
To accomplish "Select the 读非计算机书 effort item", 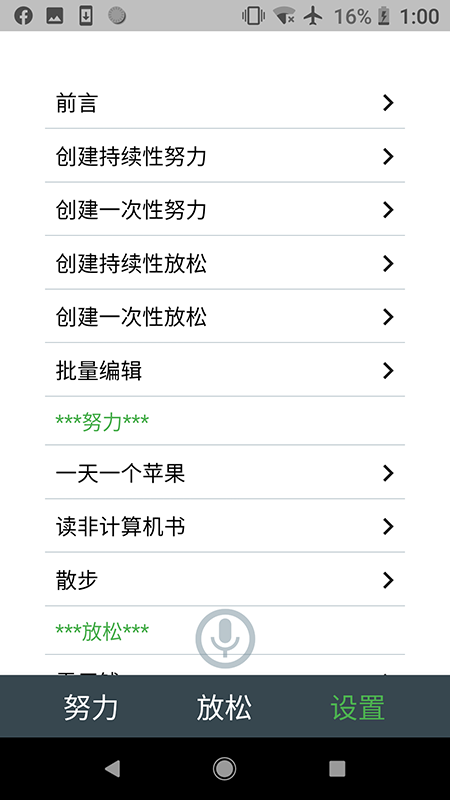I will click(225, 526).
